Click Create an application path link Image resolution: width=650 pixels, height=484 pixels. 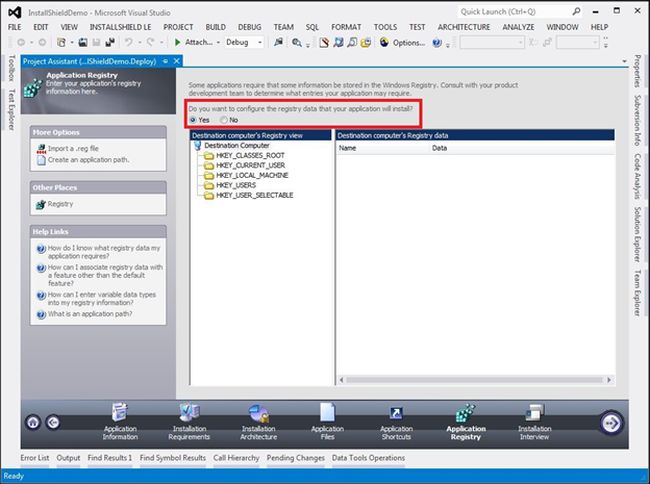click(x=88, y=160)
